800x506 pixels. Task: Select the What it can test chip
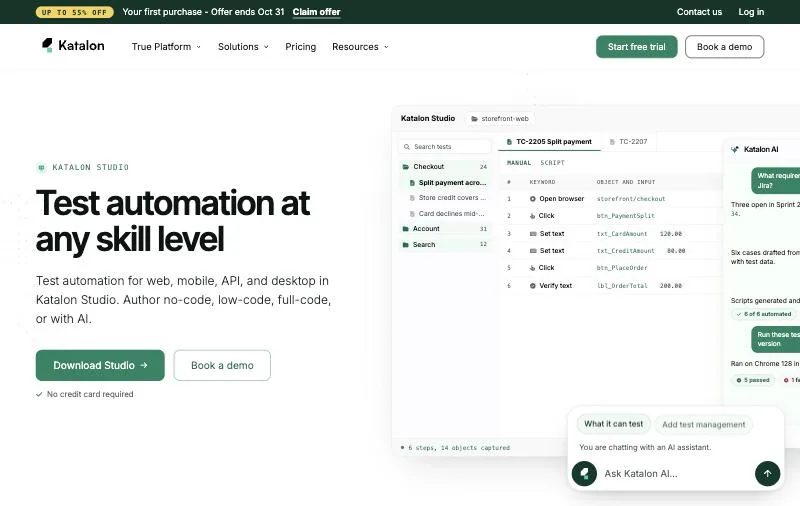[613, 424]
